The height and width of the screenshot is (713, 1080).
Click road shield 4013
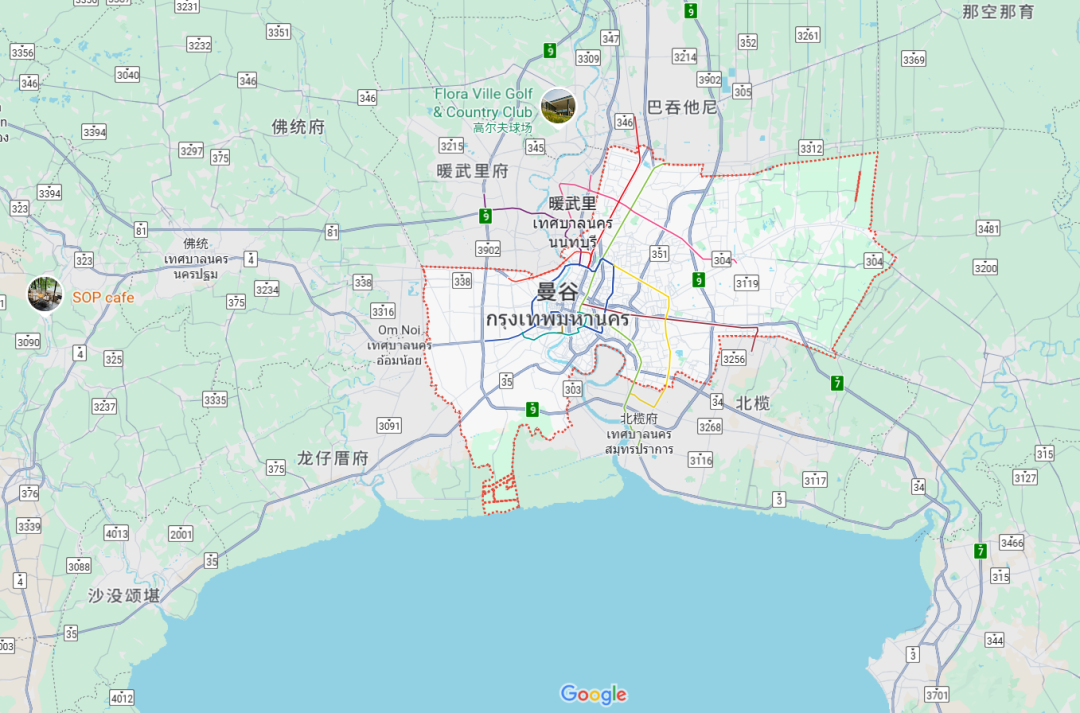point(116,533)
